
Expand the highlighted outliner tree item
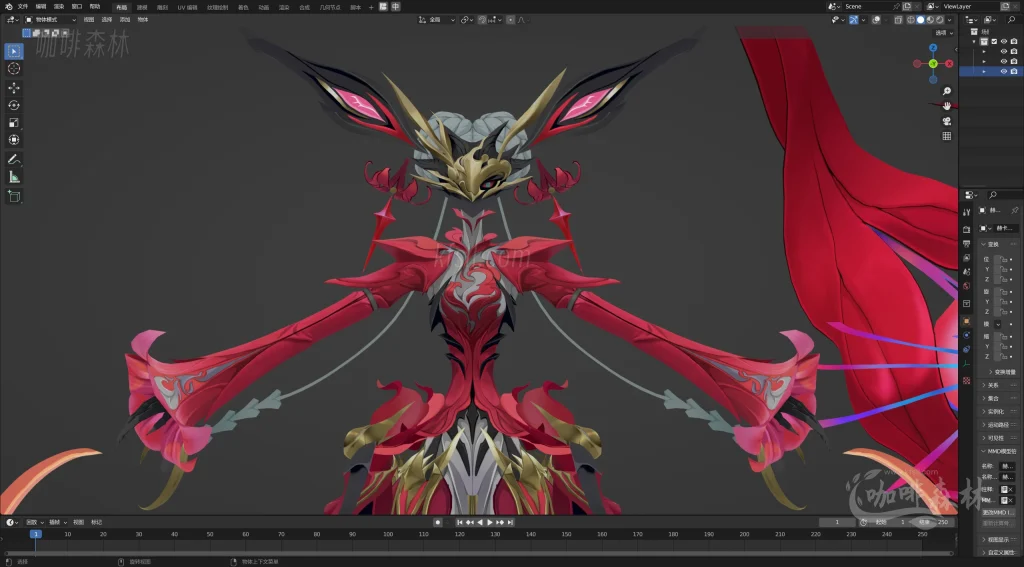[x=984, y=71]
